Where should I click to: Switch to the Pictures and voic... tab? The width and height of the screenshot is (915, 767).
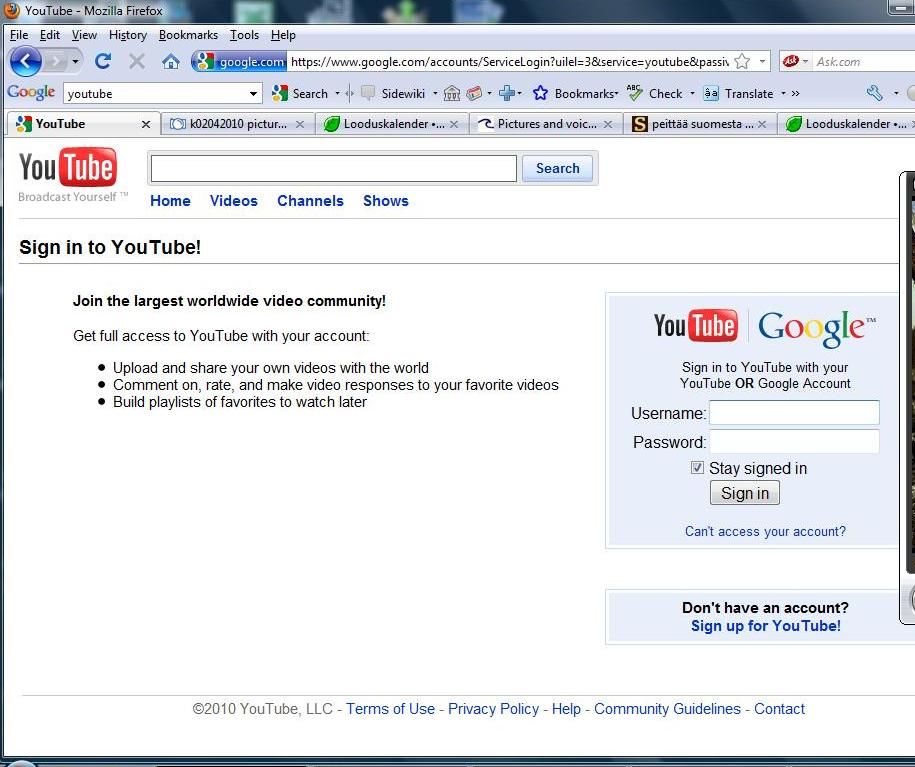pyautogui.click(x=546, y=124)
